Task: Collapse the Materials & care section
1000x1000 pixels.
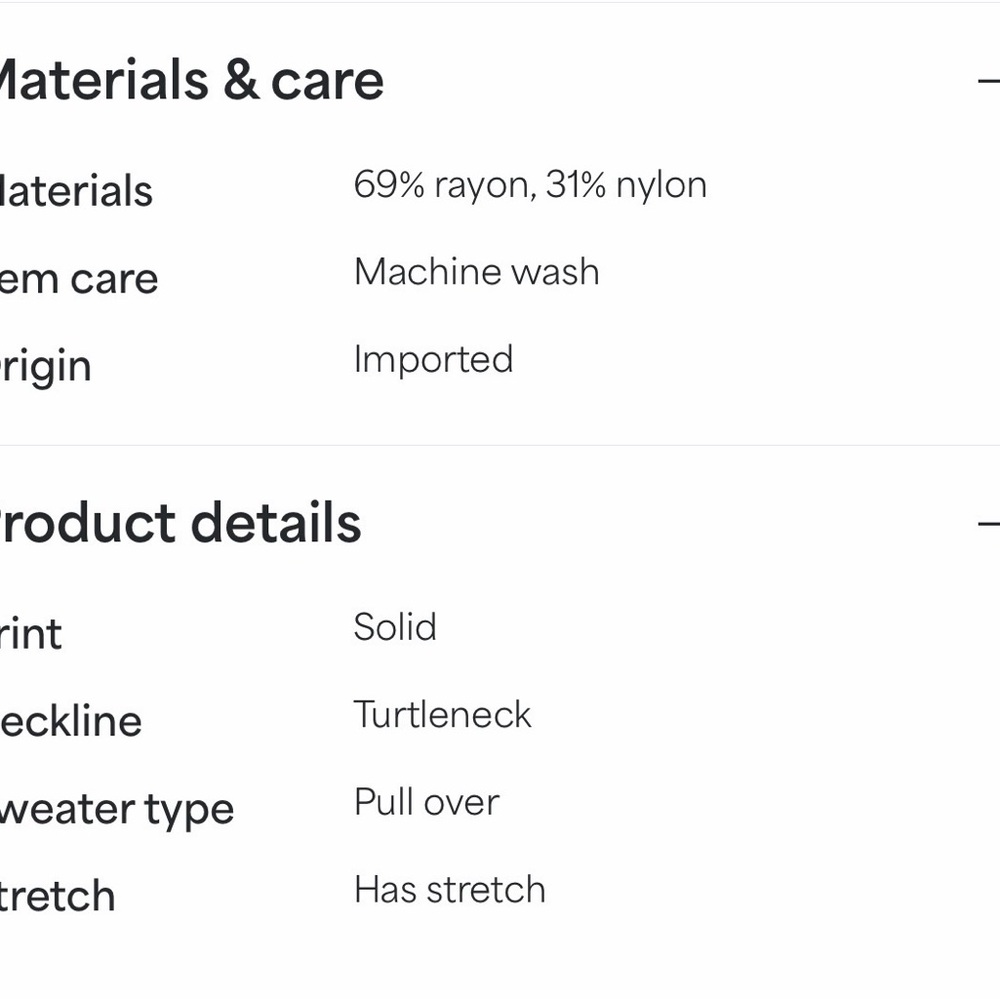Action: (988, 81)
